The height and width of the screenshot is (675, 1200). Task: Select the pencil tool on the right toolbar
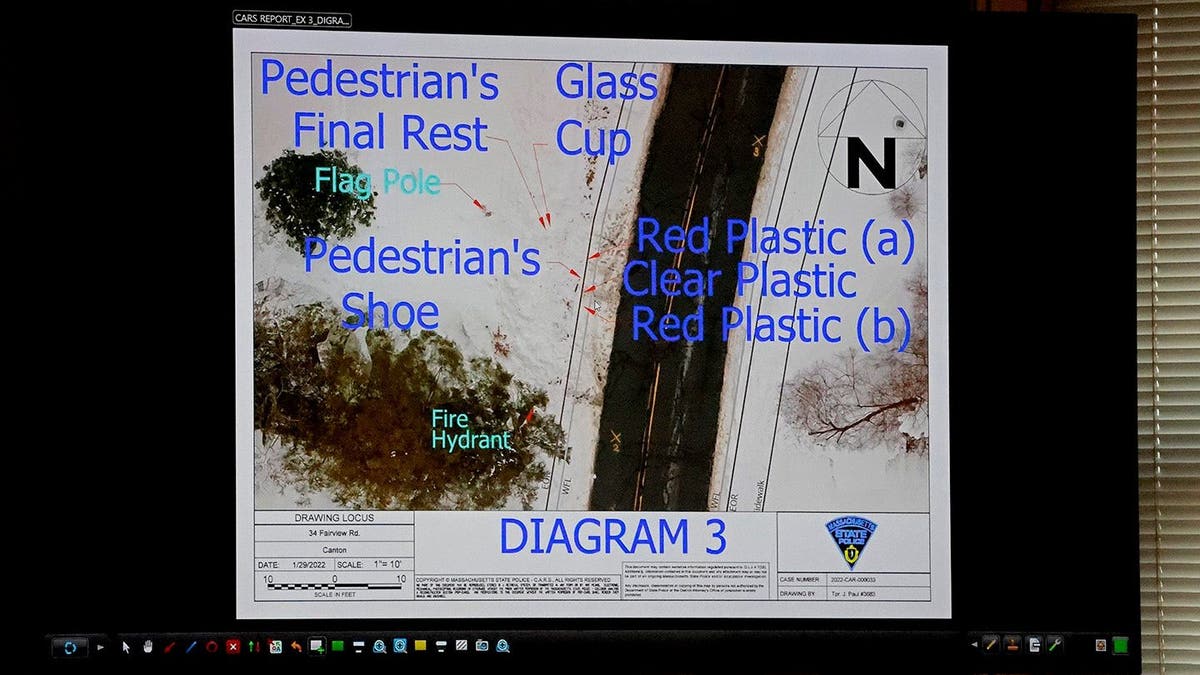(990, 645)
